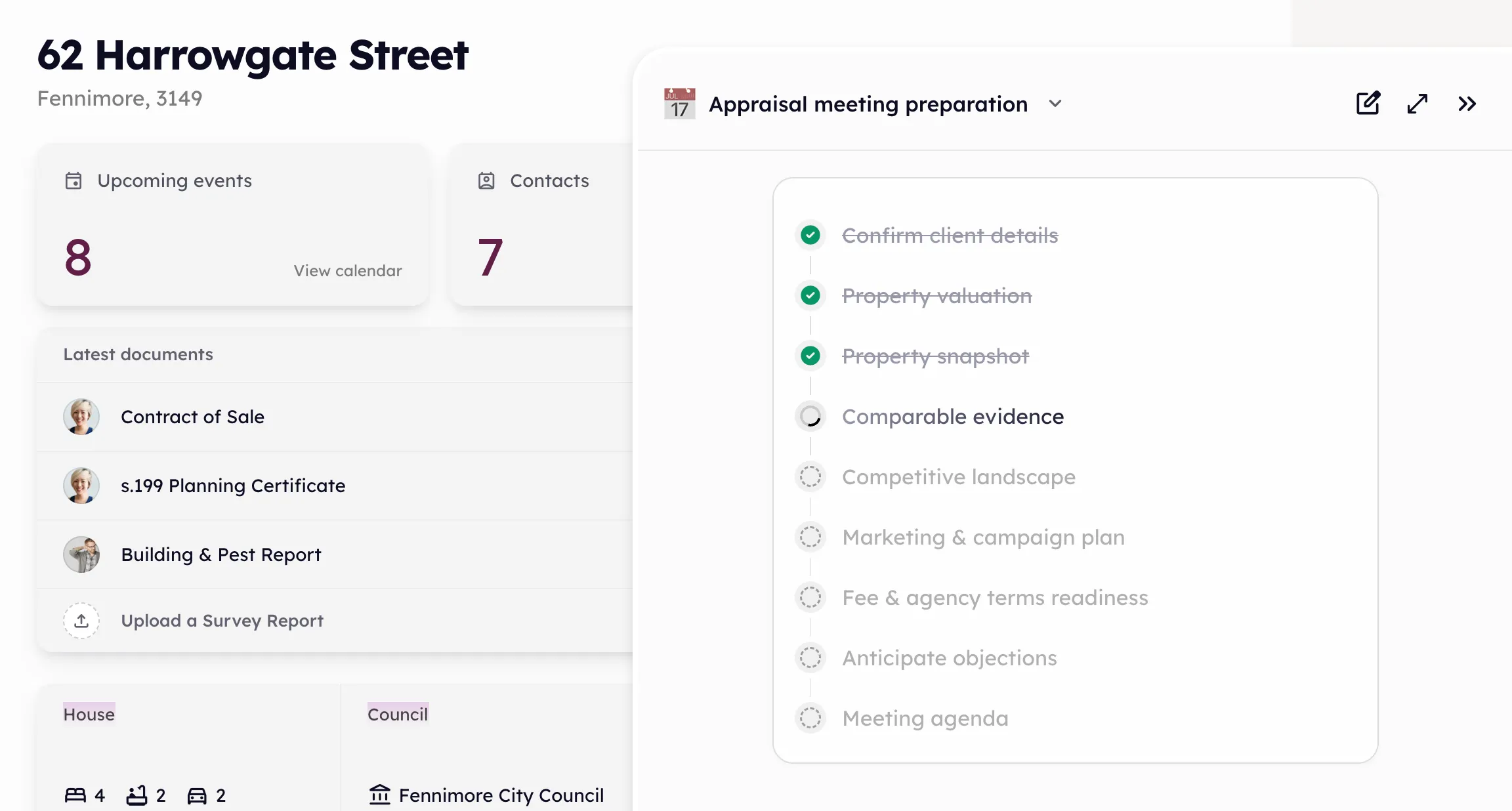Click the bedrooms bed icon
The width and height of the screenshot is (1512, 811).
(75, 795)
